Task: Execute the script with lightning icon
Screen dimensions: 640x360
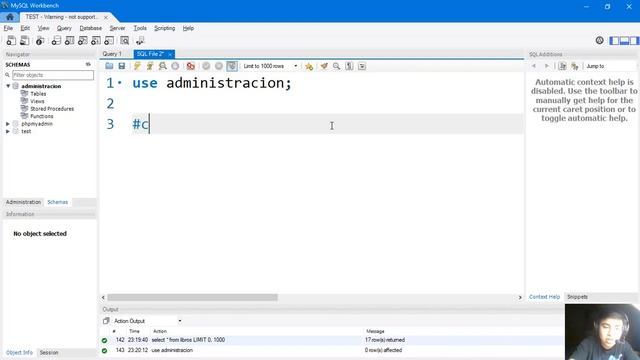Action: click(x=137, y=66)
